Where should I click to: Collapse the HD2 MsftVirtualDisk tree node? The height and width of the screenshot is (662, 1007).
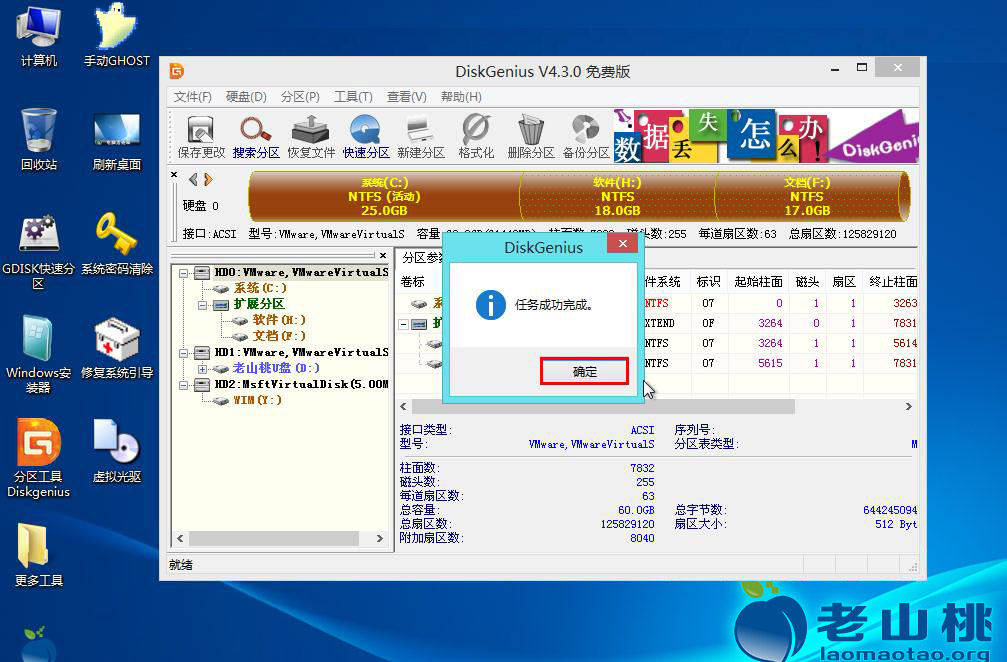click(183, 385)
